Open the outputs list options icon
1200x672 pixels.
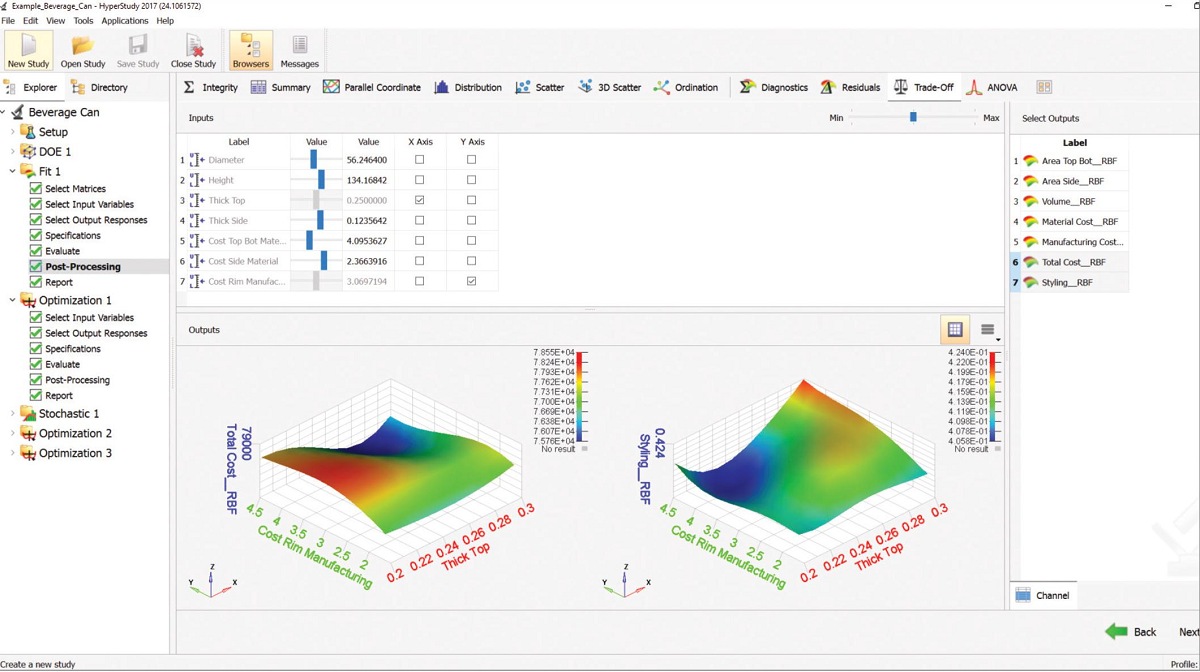[x=988, y=330]
